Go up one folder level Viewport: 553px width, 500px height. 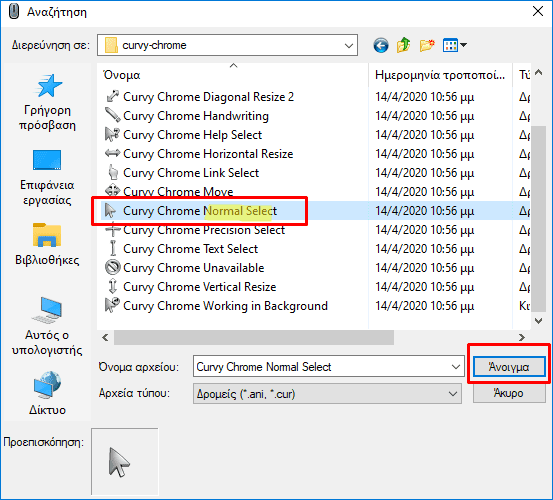403,45
